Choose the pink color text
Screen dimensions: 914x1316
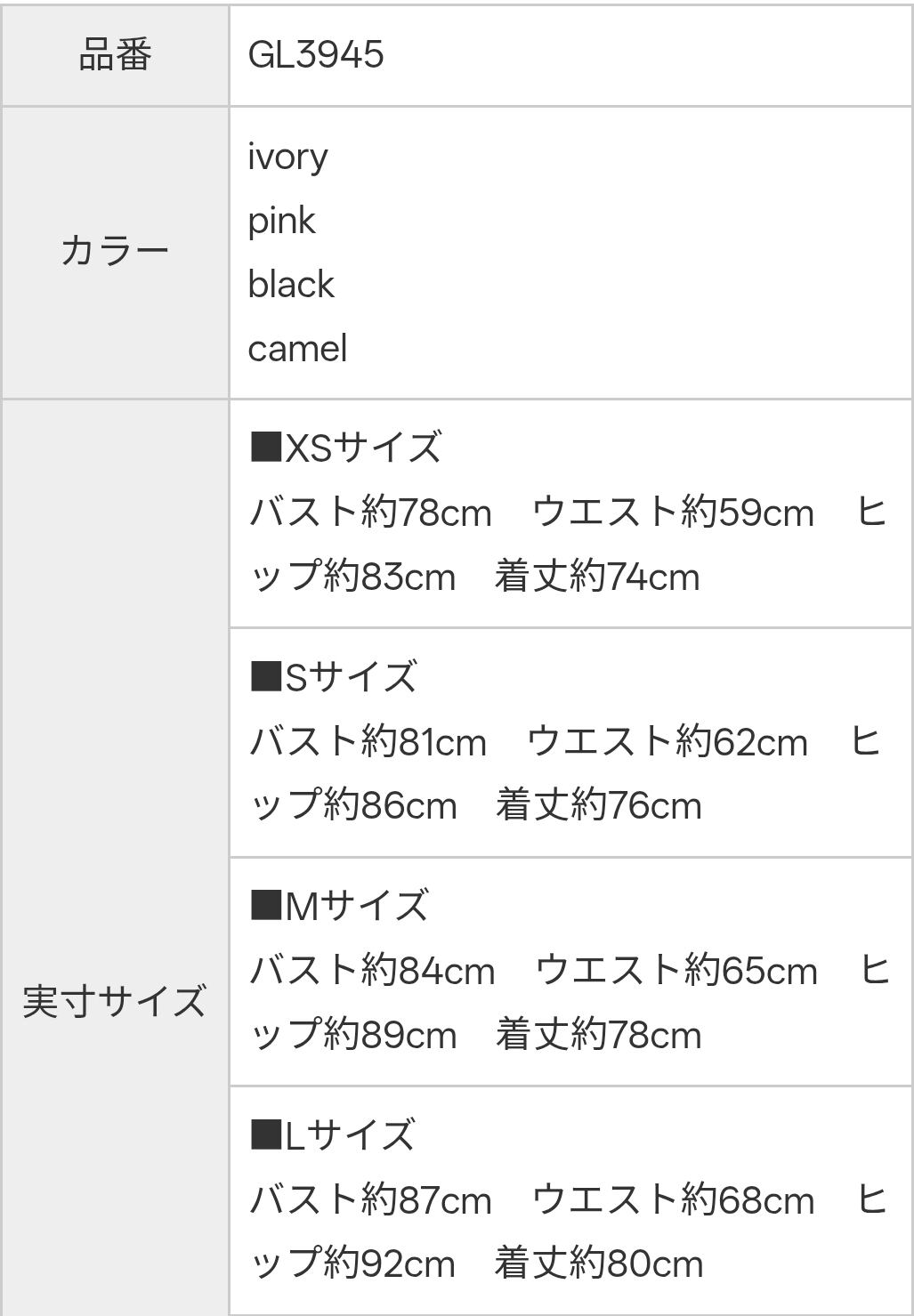point(281,221)
